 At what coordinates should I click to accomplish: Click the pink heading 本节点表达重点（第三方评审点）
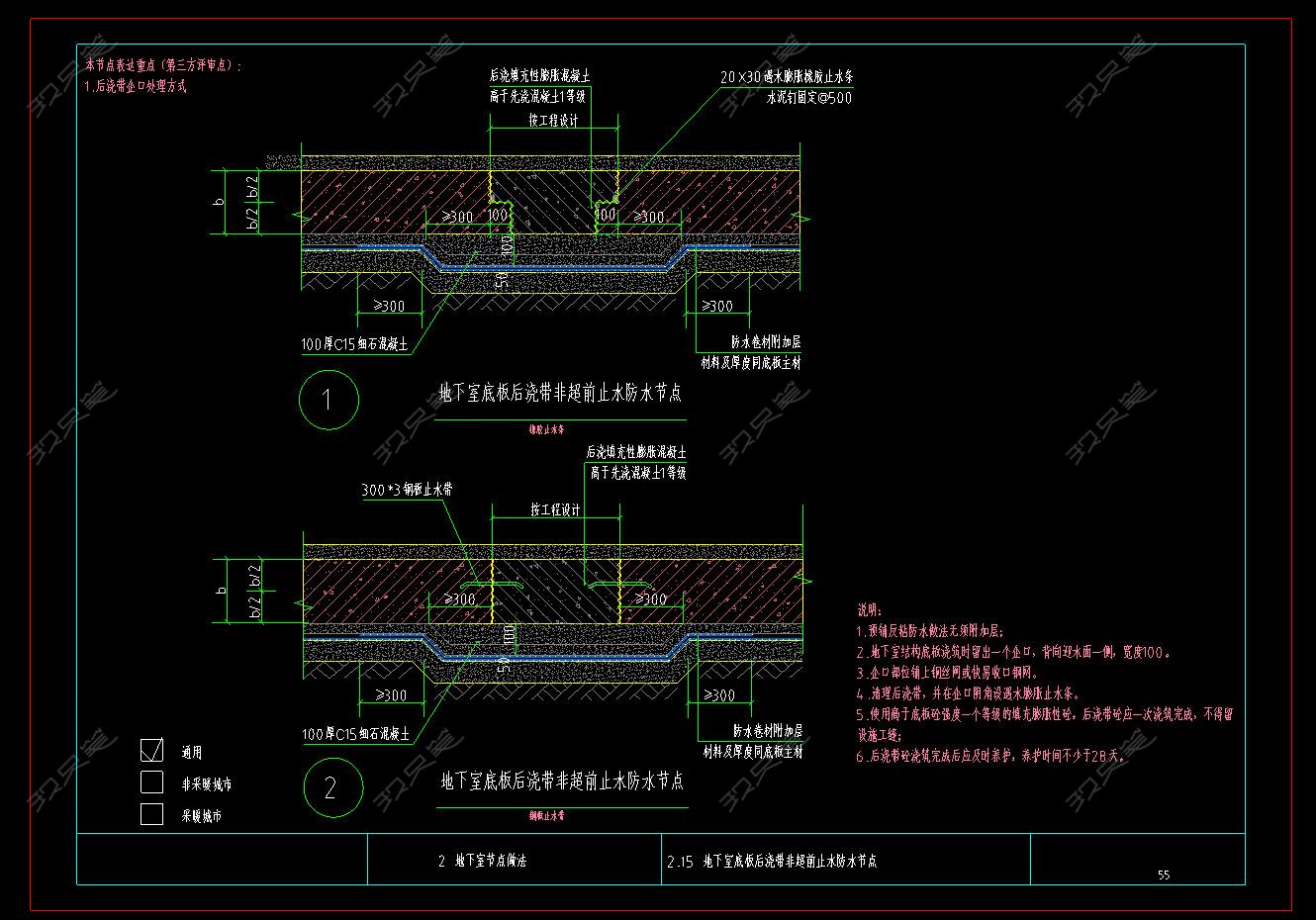click(164, 65)
